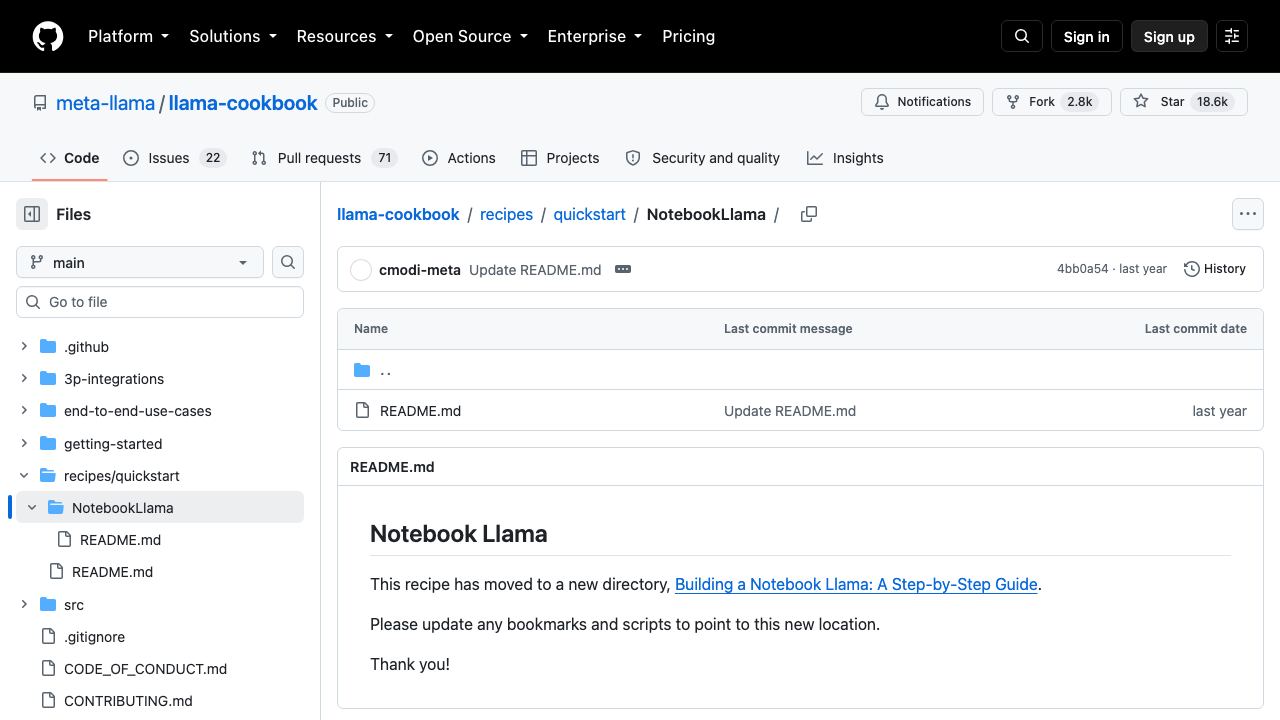This screenshot has width=1280, height=720.
Task: Open Building a Notebook Llama guide link
Action: point(856,584)
